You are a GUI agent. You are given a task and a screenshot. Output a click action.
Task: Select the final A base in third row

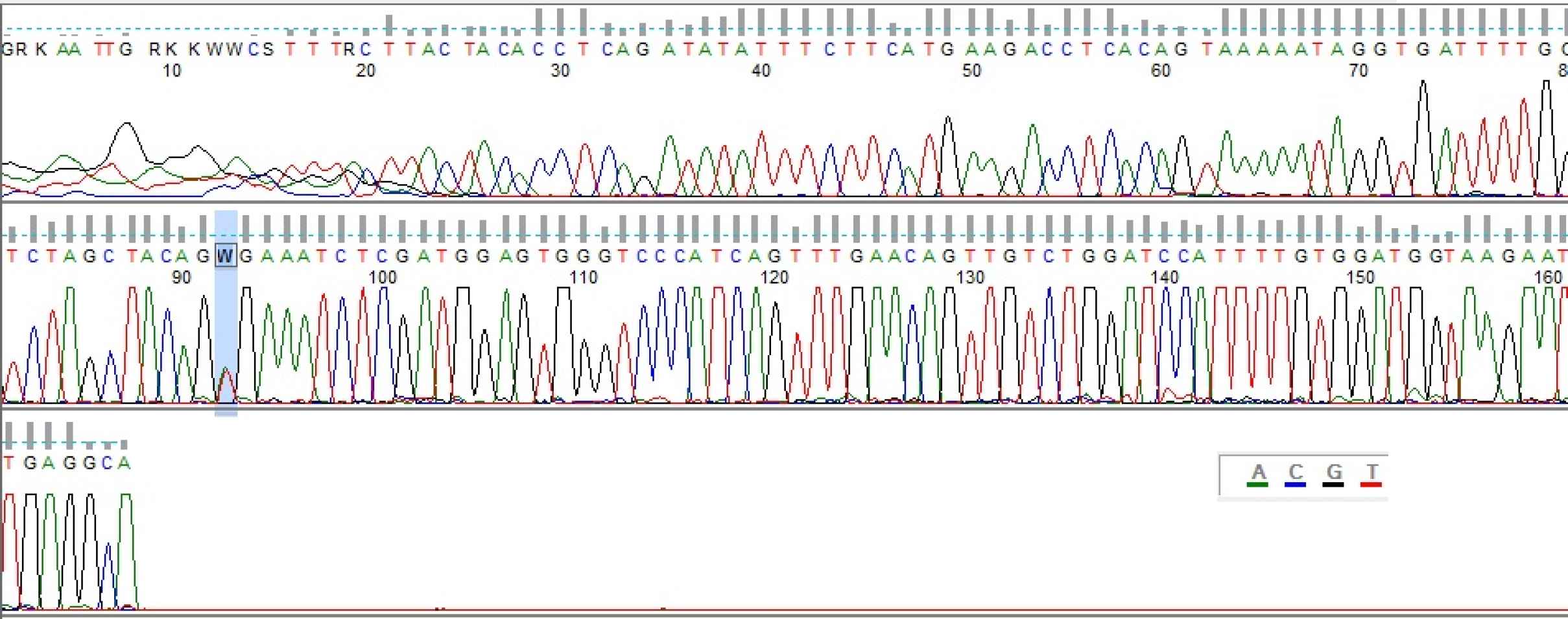pos(125,463)
